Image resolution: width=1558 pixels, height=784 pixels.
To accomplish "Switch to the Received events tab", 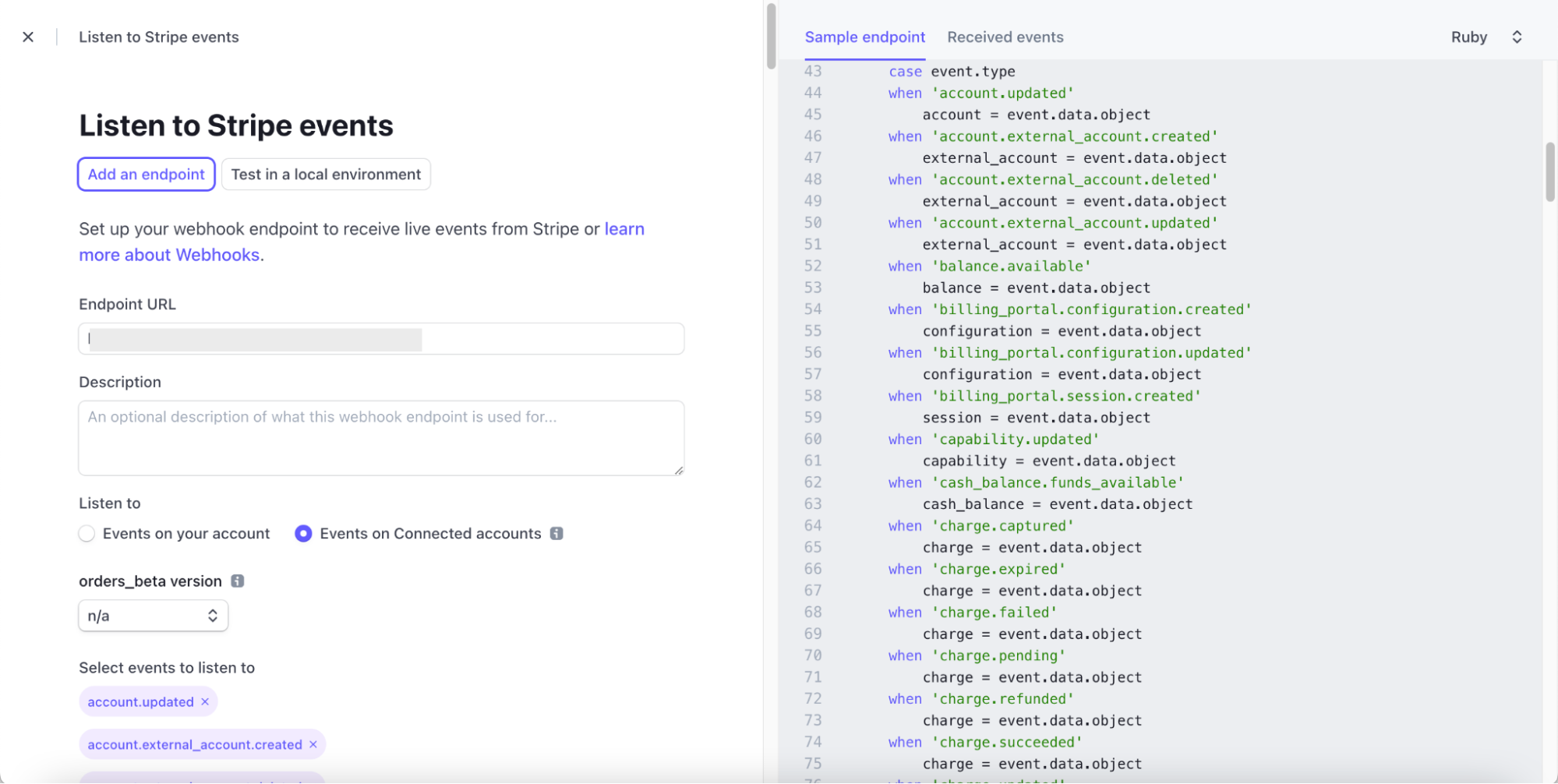I will click(x=1005, y=37).
